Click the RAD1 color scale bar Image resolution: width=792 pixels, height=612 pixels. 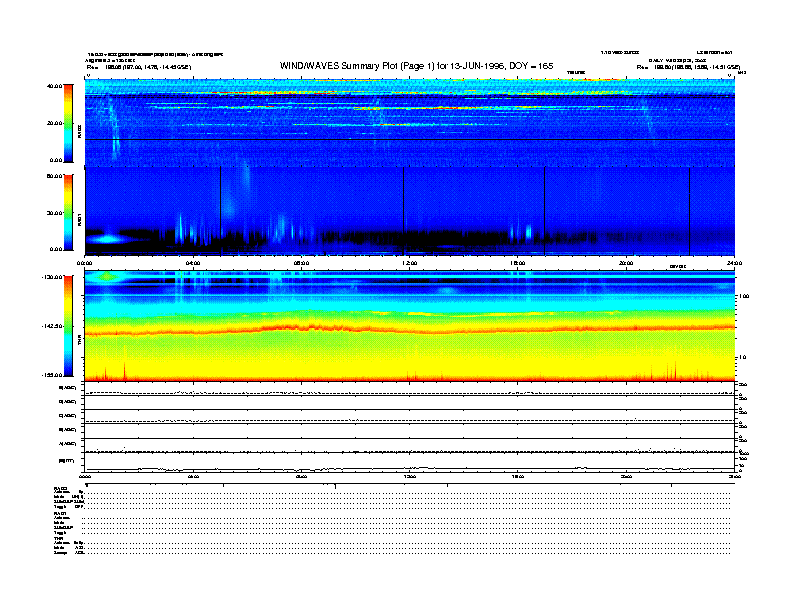[68, 212]
